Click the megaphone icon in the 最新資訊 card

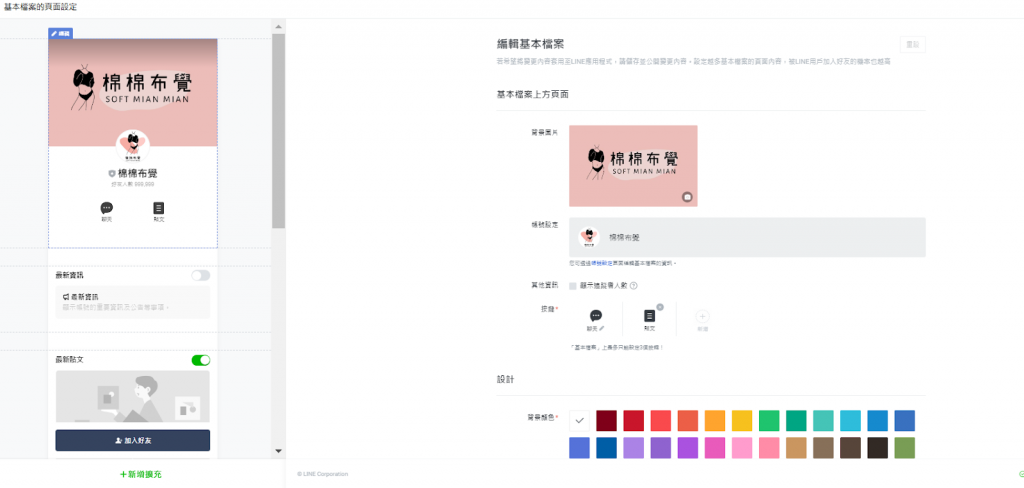click(x=66, y=297)
